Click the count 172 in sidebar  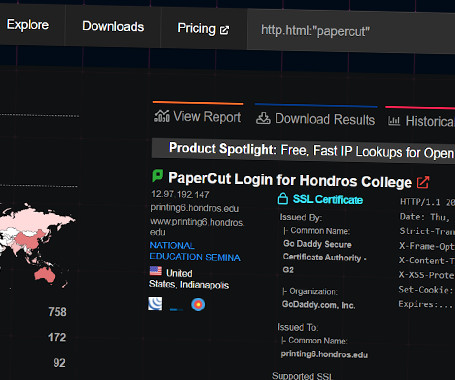[57, 337]
